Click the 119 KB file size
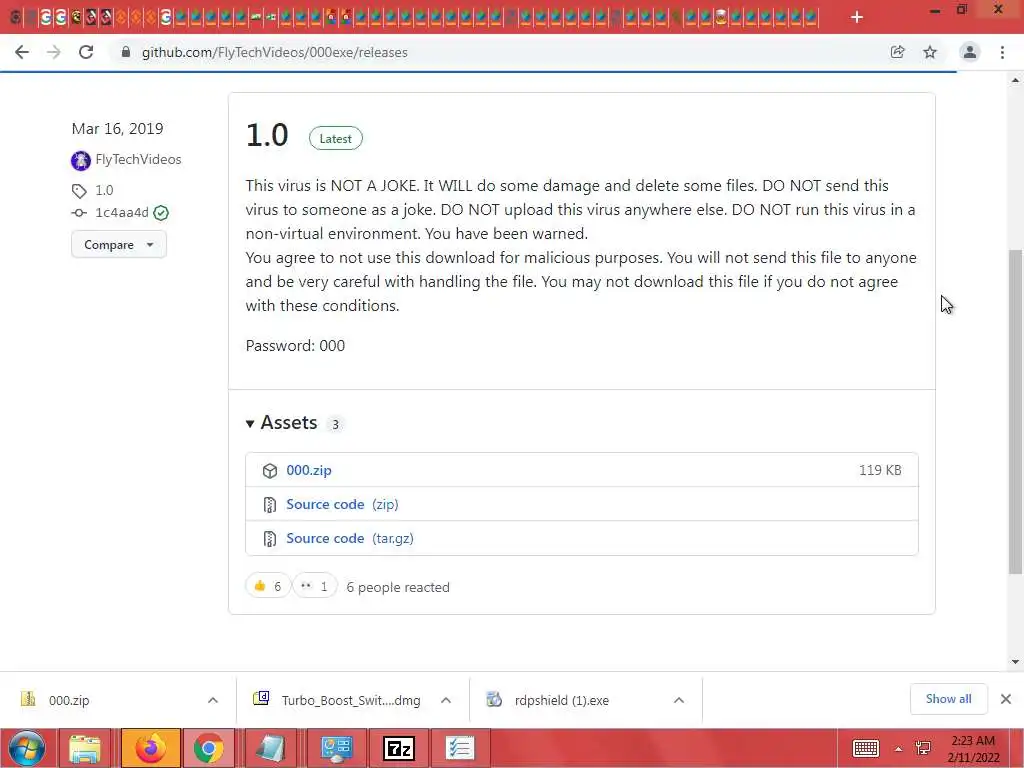Image resolution: width=1024 pixels, height=768 pixels. [880, 470]
